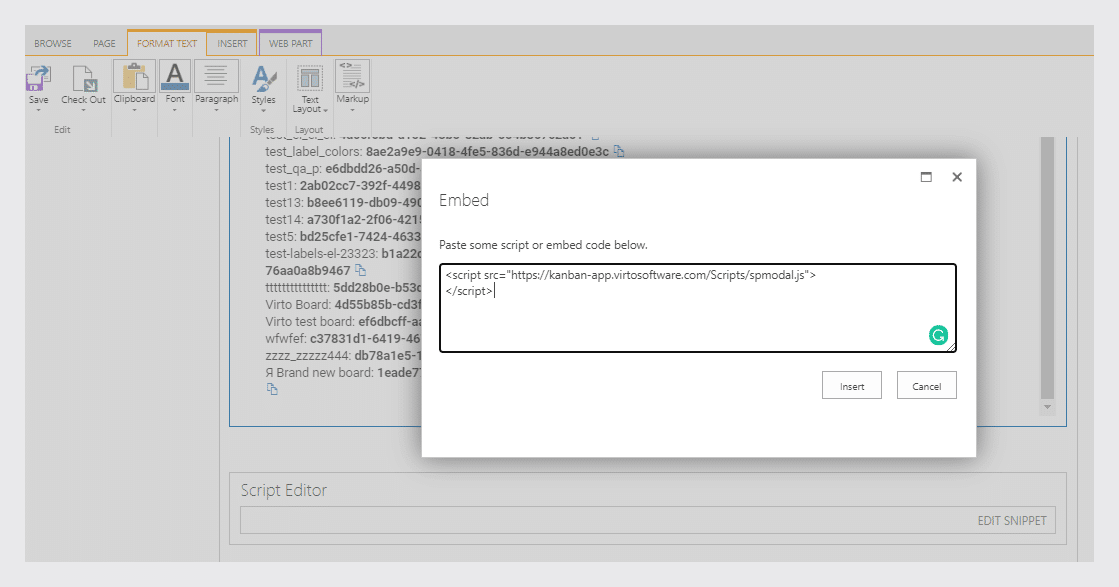Screen dimensions: 1119x587
Task: Close the Embed dialog
Action: coord(957,177)
